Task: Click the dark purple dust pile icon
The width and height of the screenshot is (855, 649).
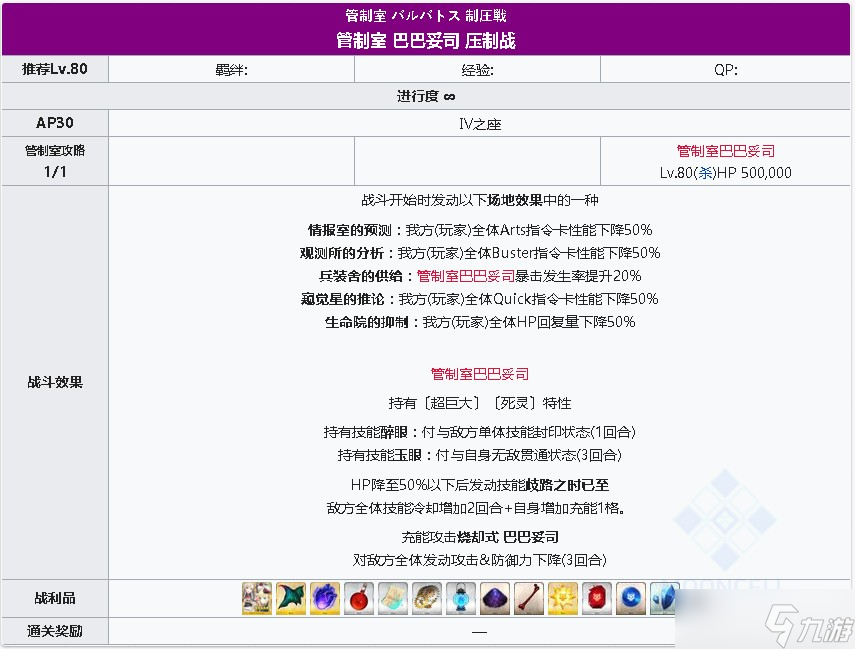Action: (x=495, y=598)
